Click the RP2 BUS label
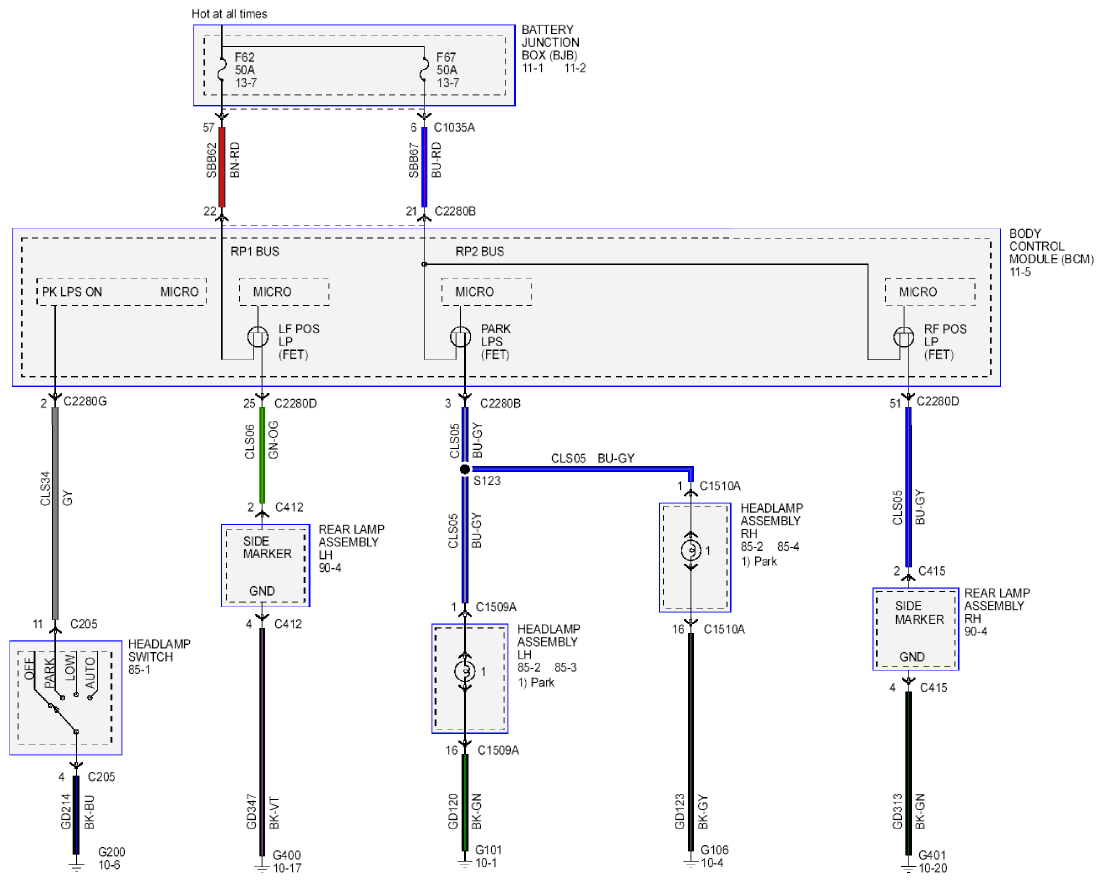1103x882 pixels. click(x=480, y=252)
